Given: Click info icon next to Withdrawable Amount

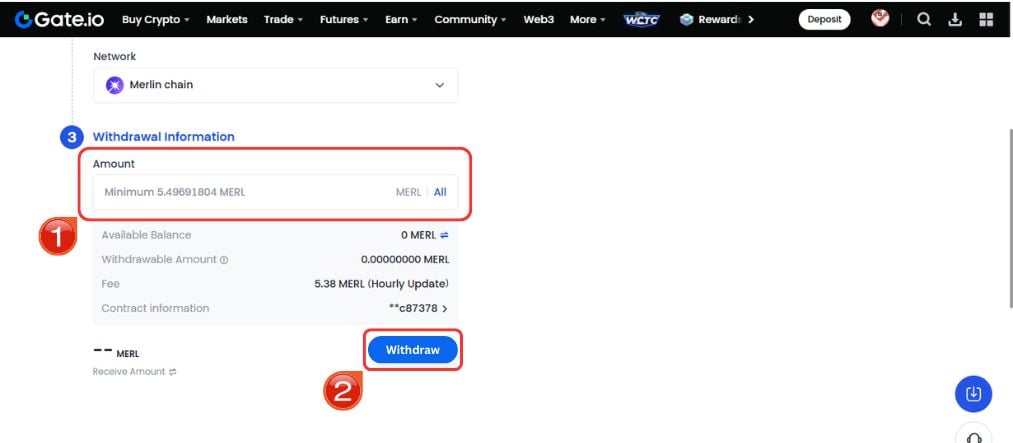Looking at the screenshot, I should pos(224,260).
